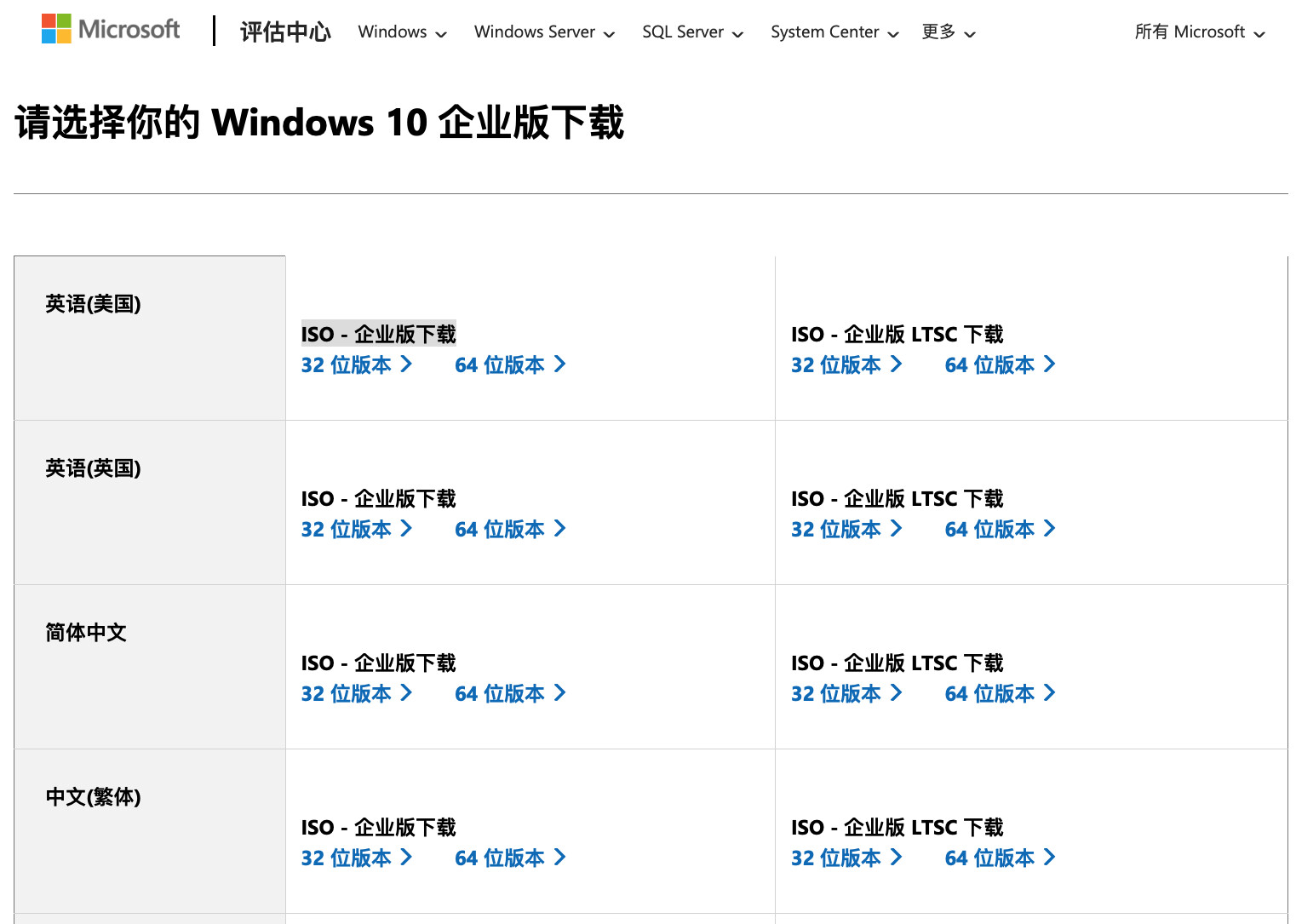Download 32 位版本 LTSC for 简体中文
Image resolution: width=1296 pixels, height=924 pixels.
pos(847,693)
